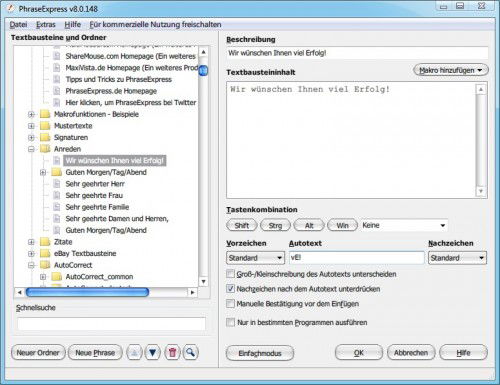Click the magnifier search button
This screenshot has width=500, height=385.
click(x=191, y=352)
